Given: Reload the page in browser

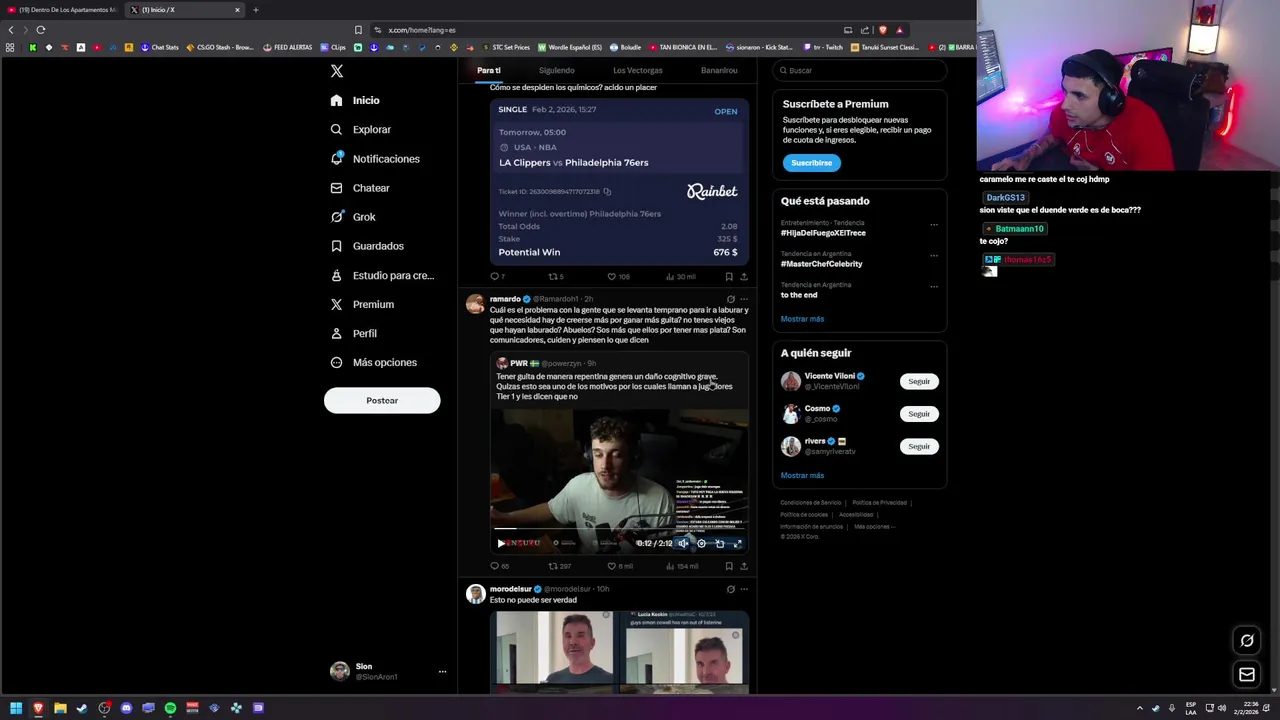Looking at the screenshot, I should 41,30.
